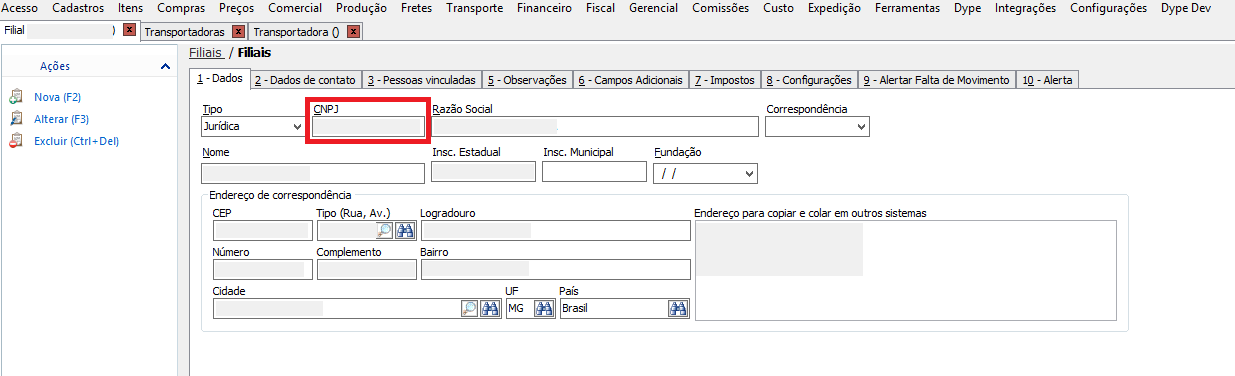Click into the Logradouro field
The image size is (1235, 376).
[x=556, y=230]
